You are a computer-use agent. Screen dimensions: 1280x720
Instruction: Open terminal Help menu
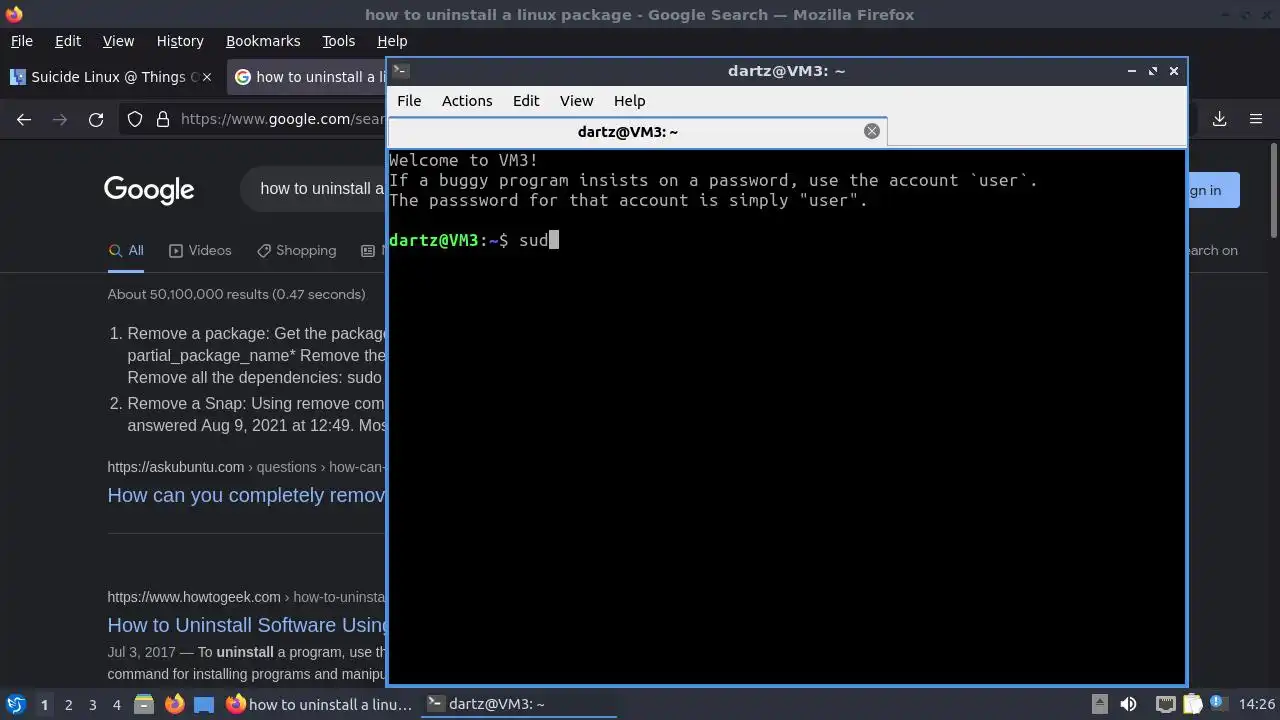coord(629,101)
